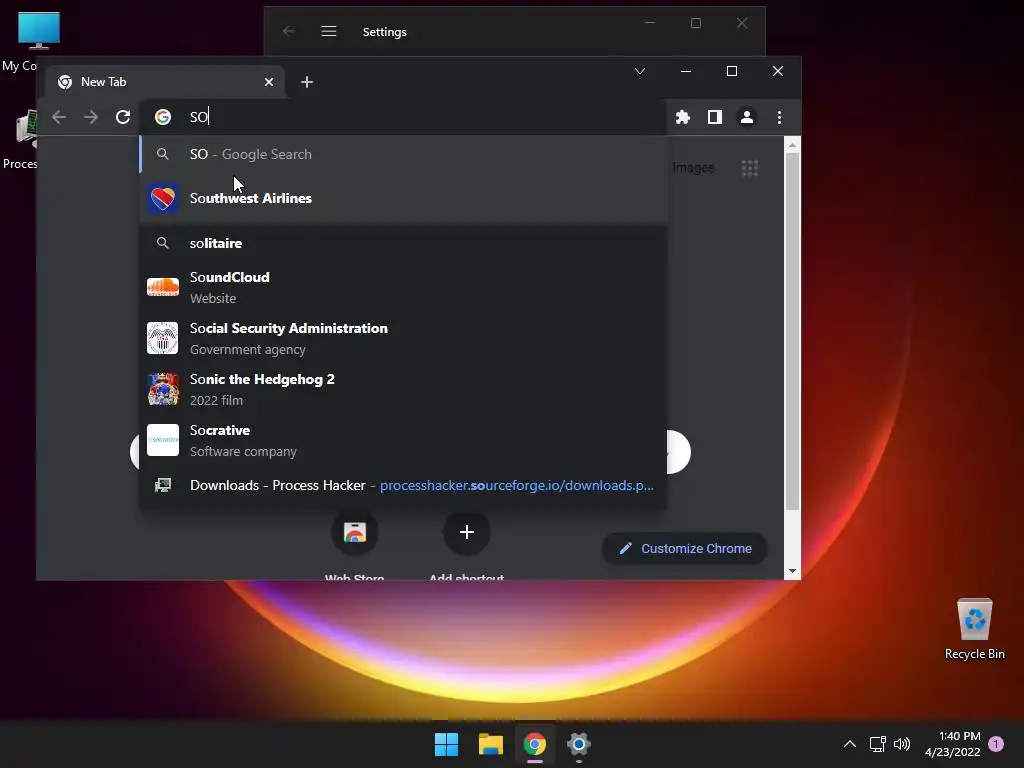Open the clock showing 1:40 PM
Viewport: 1024px width, 768px height.
pyautogui.click(x=953, y=744)
